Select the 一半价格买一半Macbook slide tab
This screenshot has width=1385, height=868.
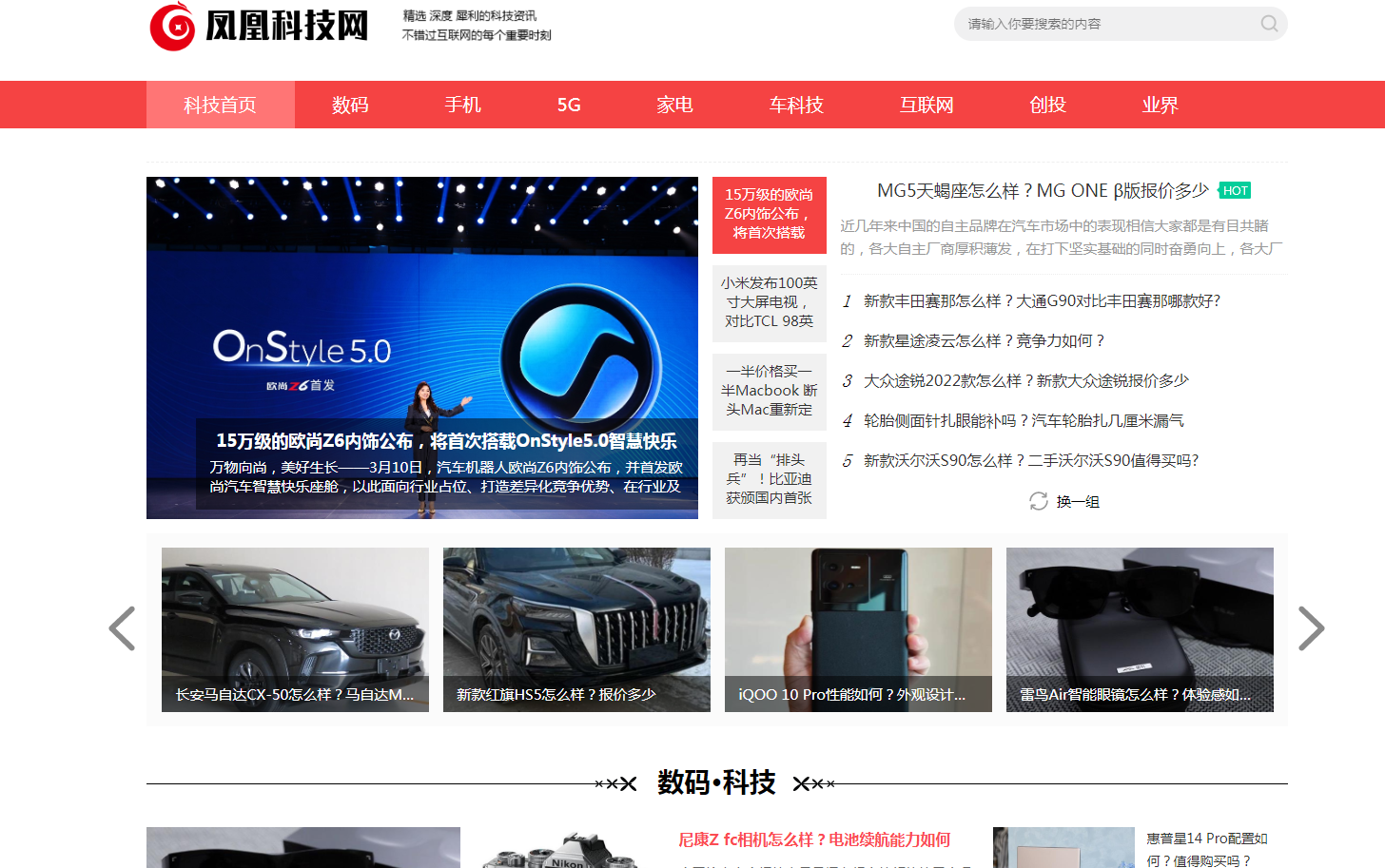[770, 392]
